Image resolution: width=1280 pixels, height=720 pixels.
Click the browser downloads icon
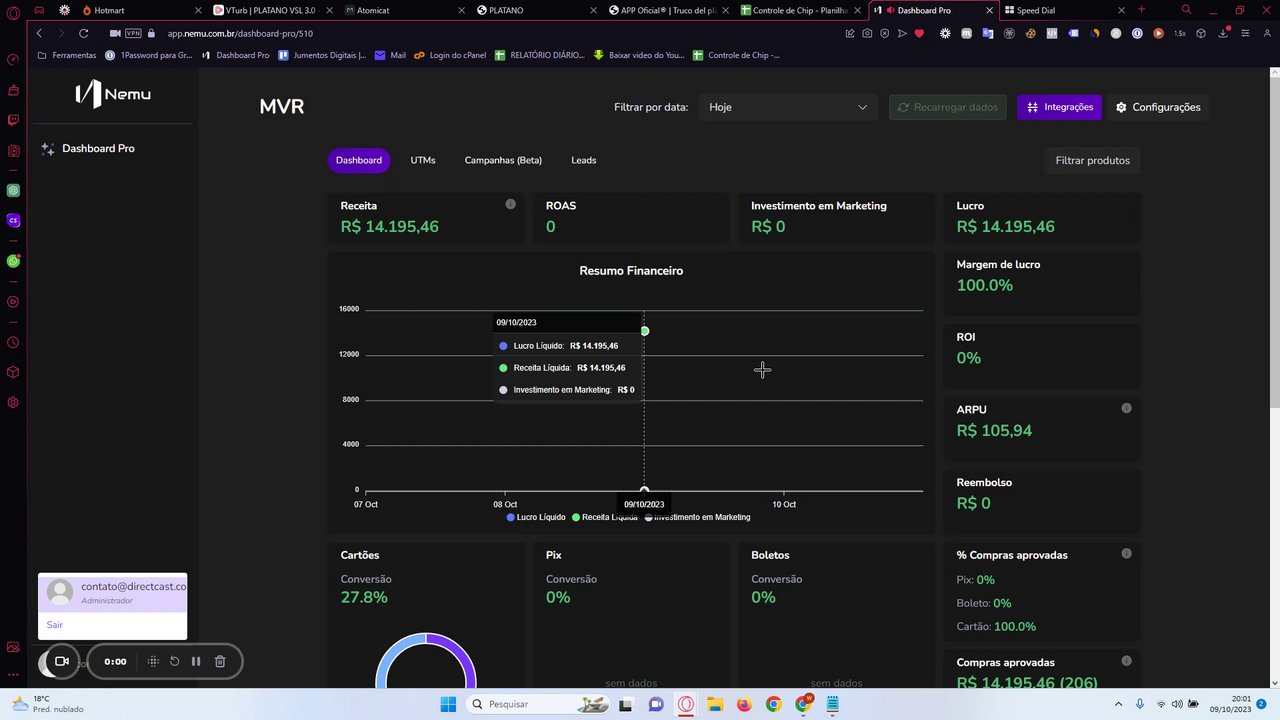(1223, 33)
